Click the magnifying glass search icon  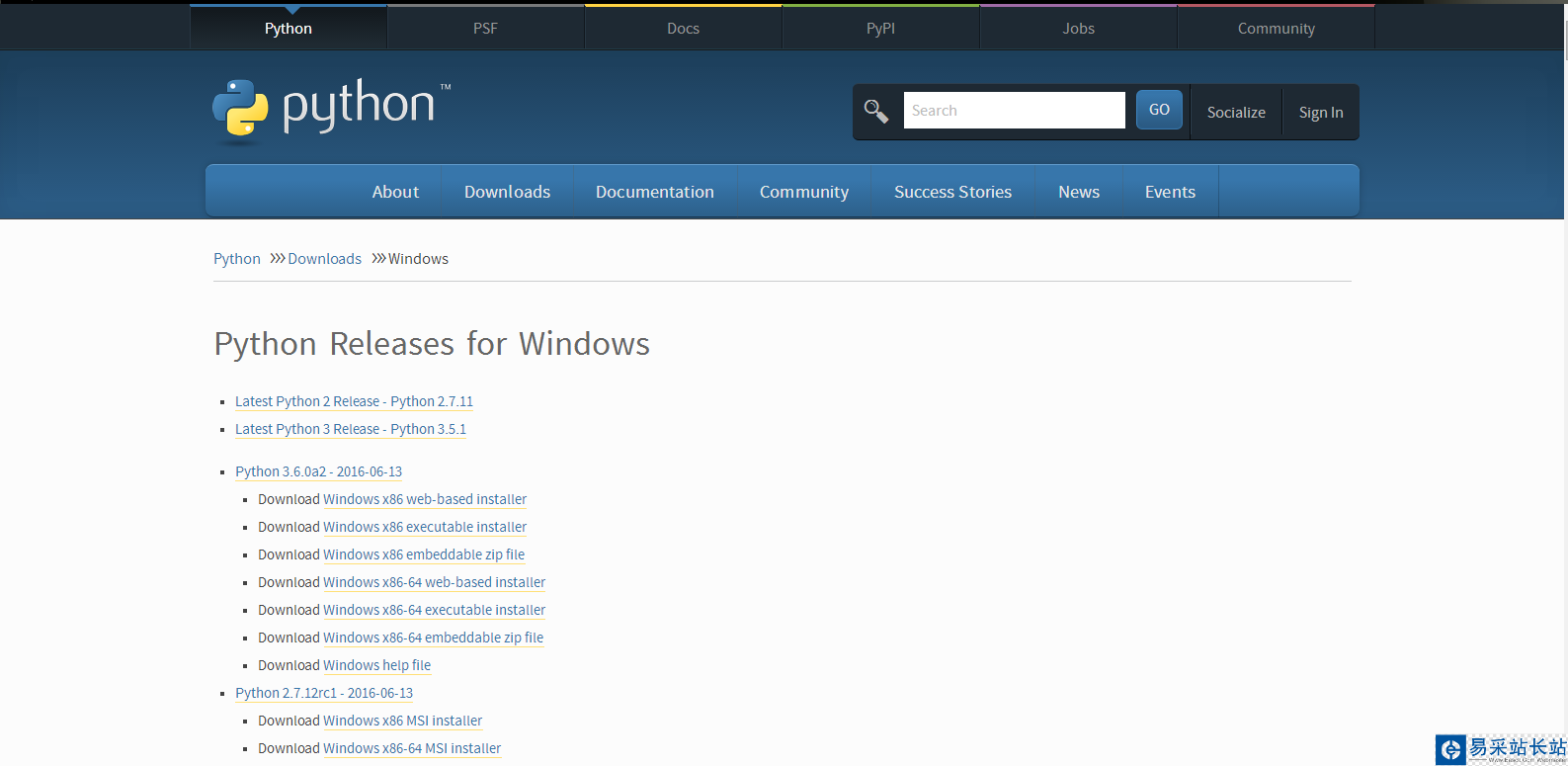point(876,111)
